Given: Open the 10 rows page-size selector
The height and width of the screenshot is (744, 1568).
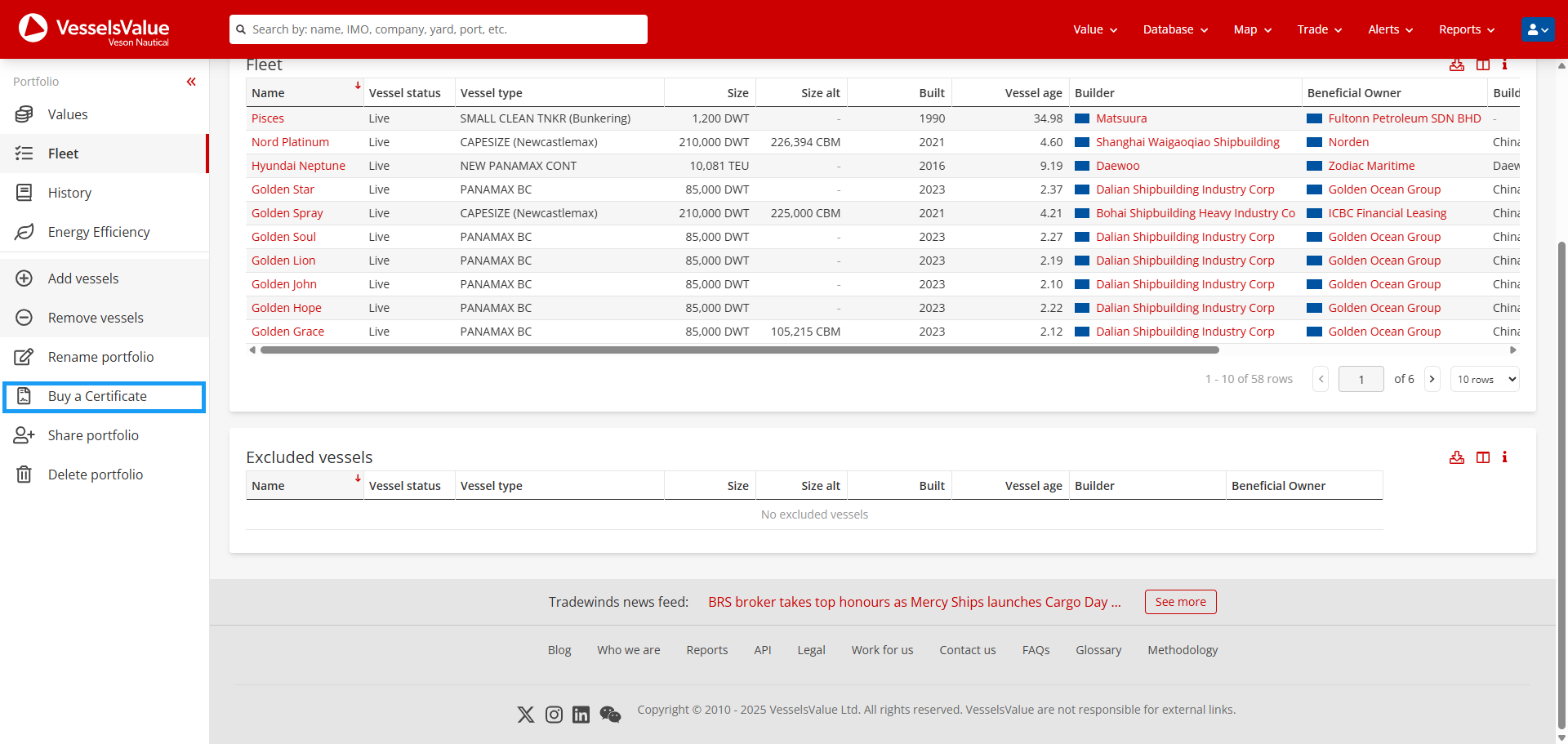Looking at the screenshot, I should [1485, 379].
